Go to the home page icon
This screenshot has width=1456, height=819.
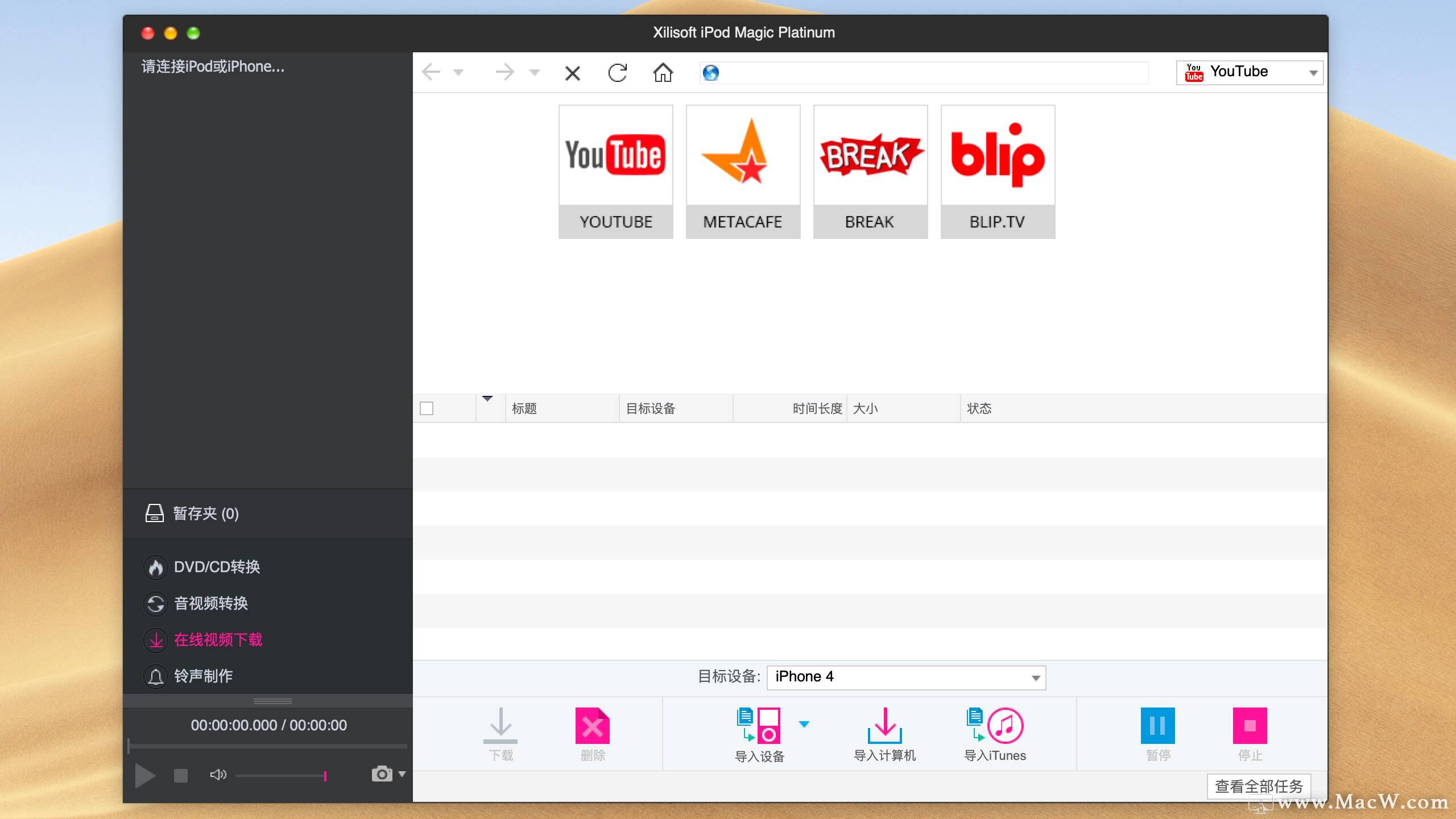(663, 73)
